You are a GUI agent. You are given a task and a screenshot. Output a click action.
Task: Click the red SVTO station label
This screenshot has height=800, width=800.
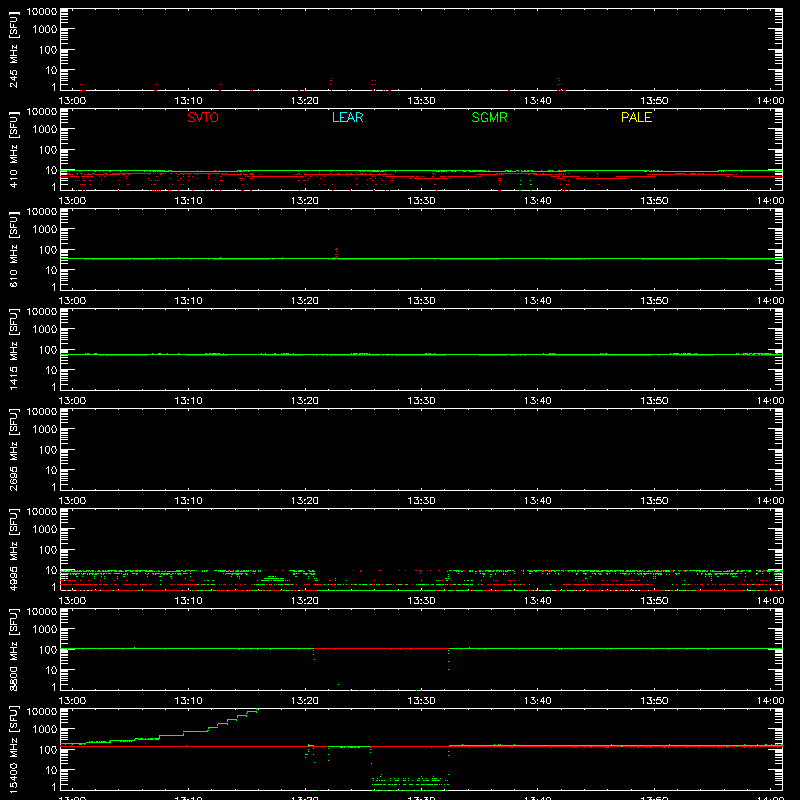203,117
